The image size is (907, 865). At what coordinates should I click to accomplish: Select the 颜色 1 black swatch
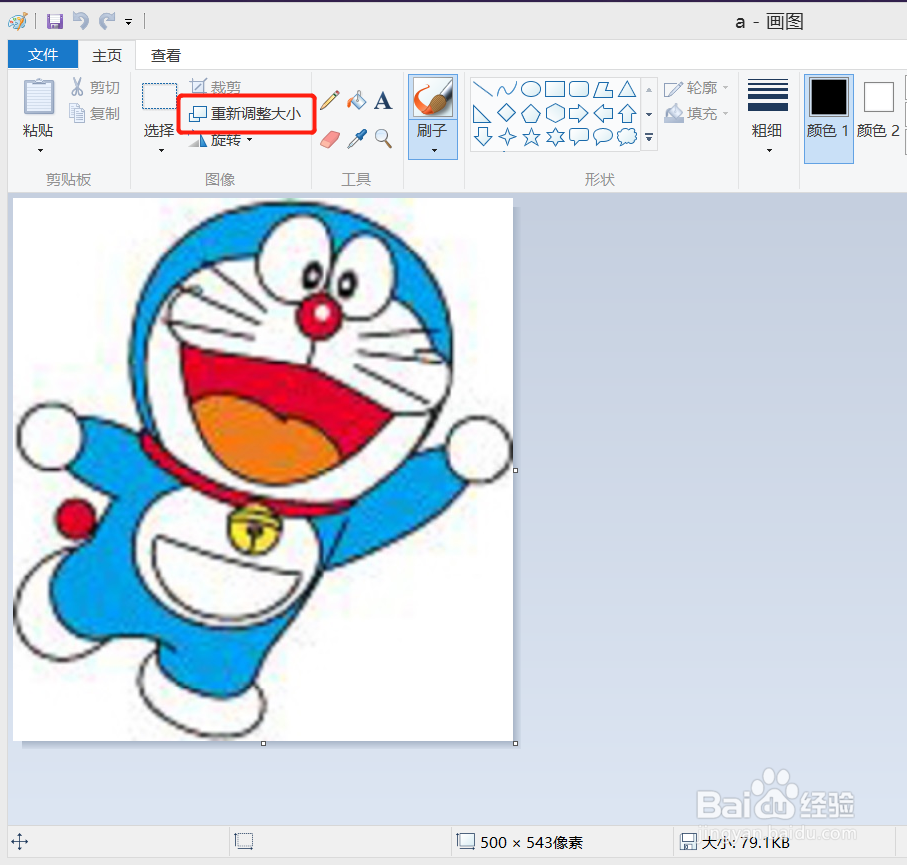coord(828,97)
